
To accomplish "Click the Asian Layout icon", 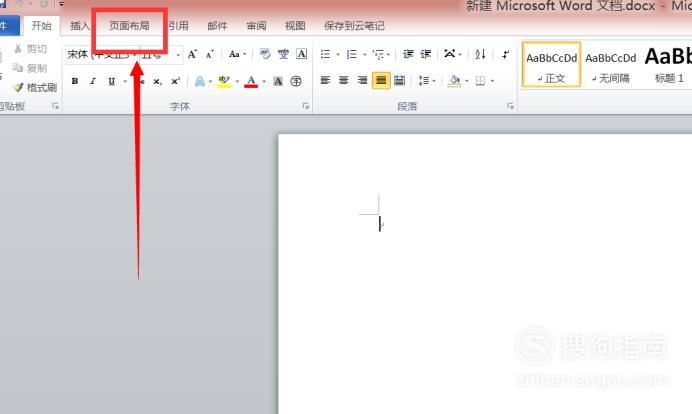I will pos(449,54).
